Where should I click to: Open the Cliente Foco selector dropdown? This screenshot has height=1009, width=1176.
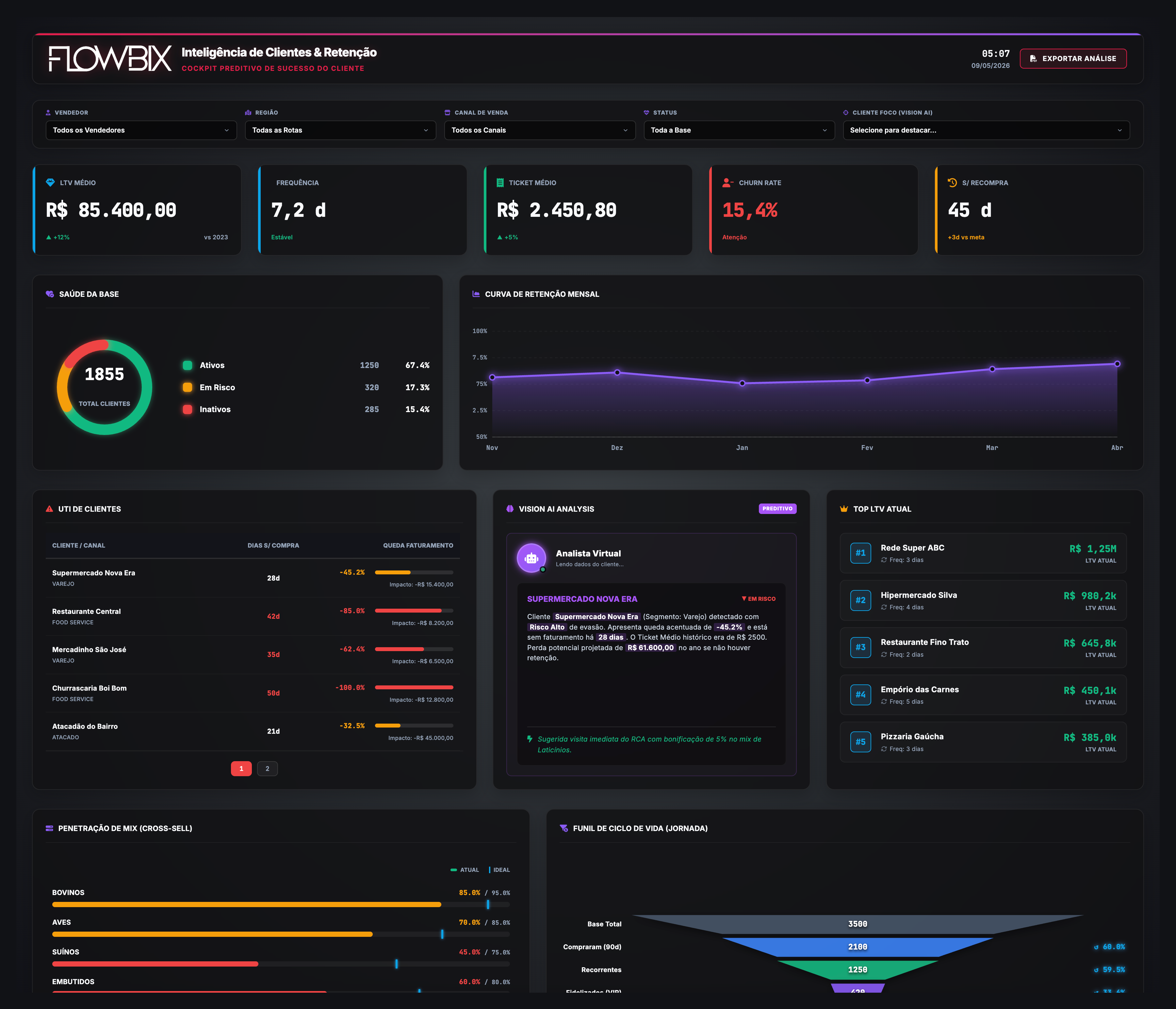986,130
